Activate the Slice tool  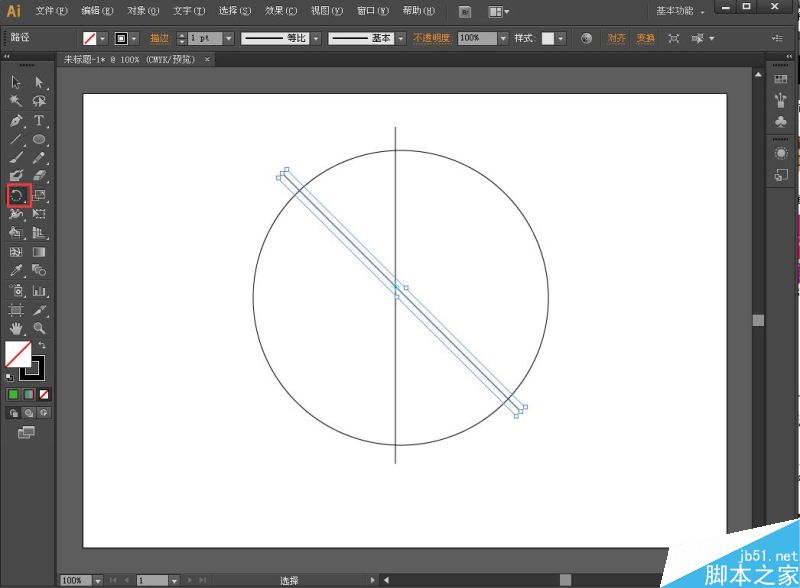coord(39,310)
